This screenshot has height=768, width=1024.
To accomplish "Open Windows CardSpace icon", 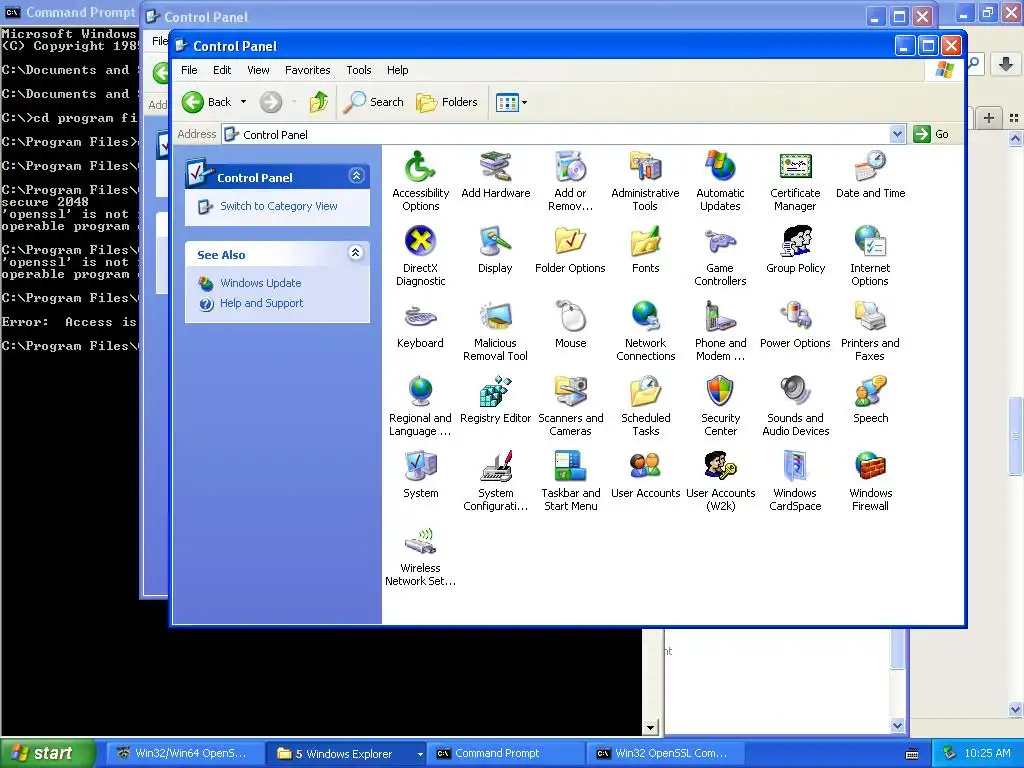I will [x=795, y=482].
